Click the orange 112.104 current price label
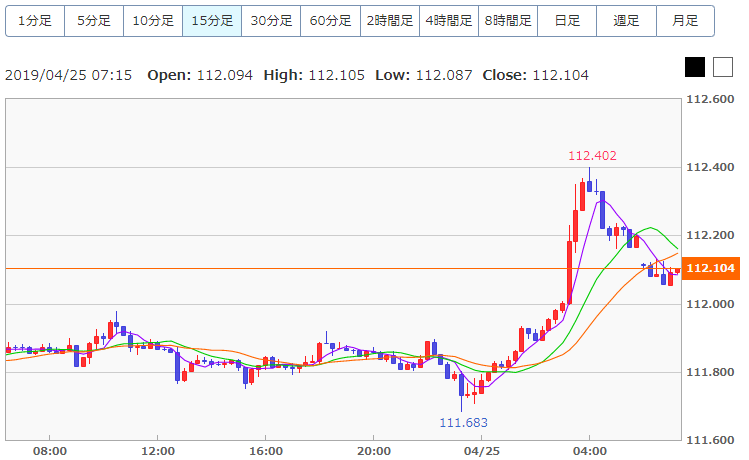The width and height of the screenshot is (749, 460). (710, 268)
